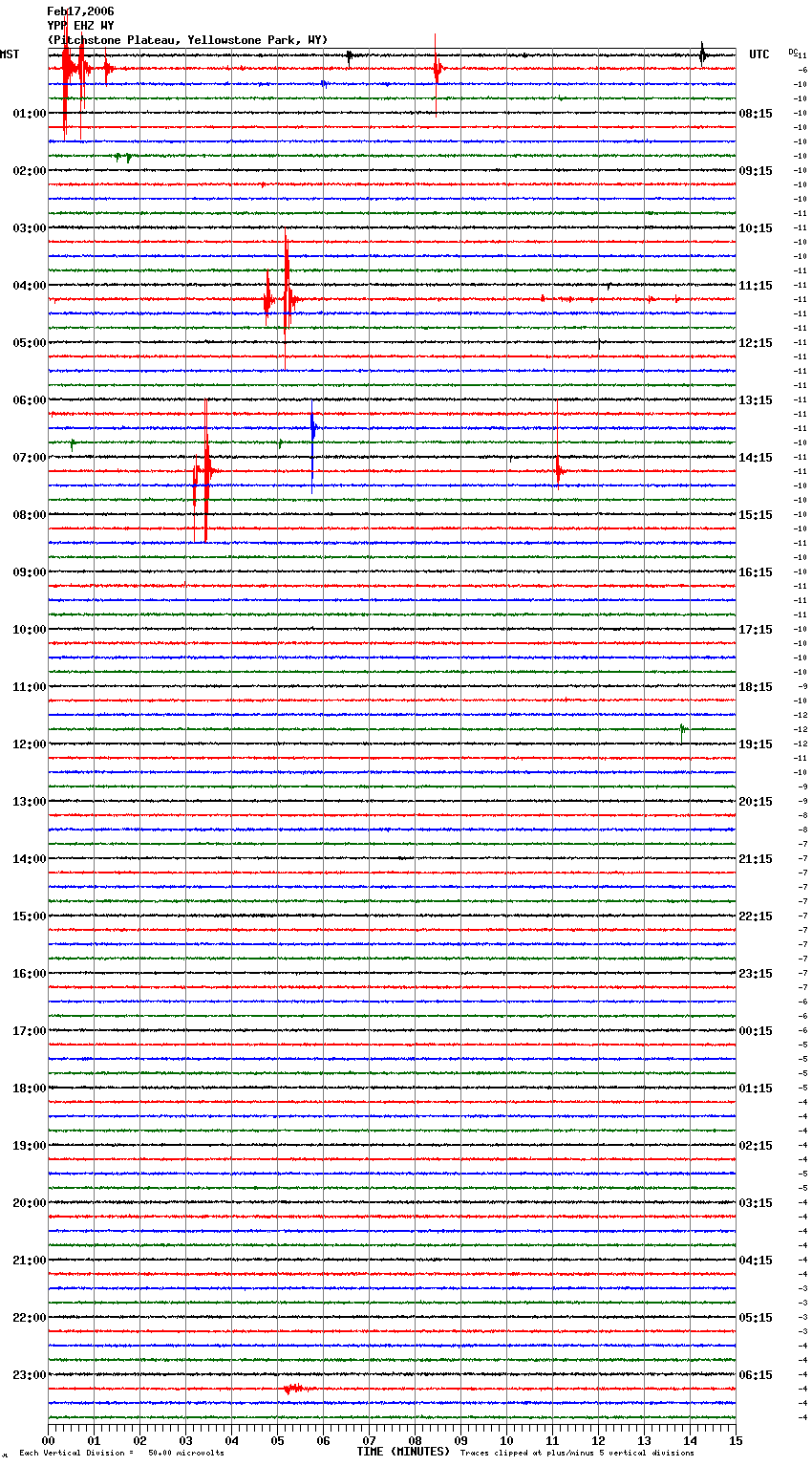
Task: Select the 20:00 MST time label
Action: coord(29,1203)
